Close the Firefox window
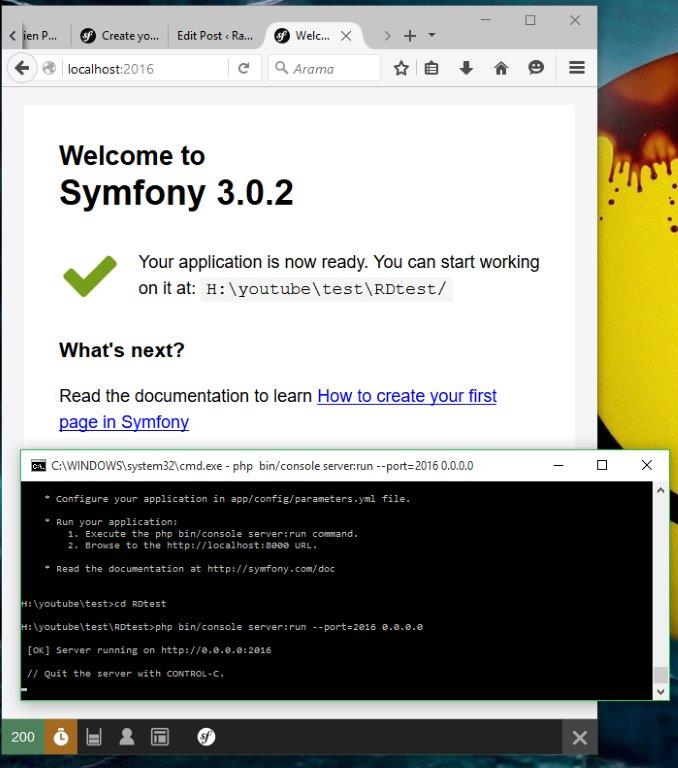The image size is (678, 768). (575, 20)
